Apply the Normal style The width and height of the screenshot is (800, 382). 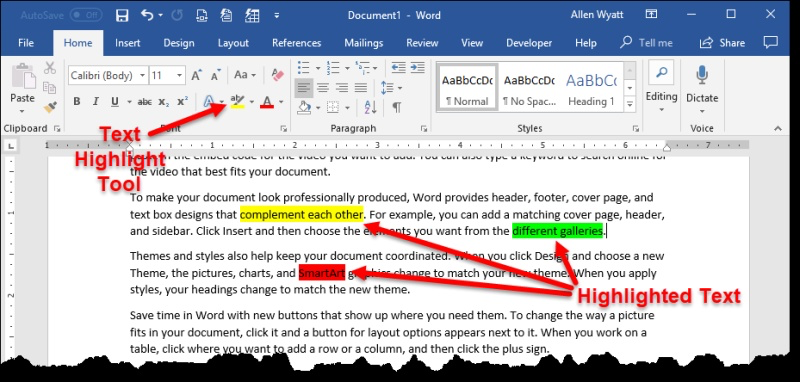[x=467, y=87]
